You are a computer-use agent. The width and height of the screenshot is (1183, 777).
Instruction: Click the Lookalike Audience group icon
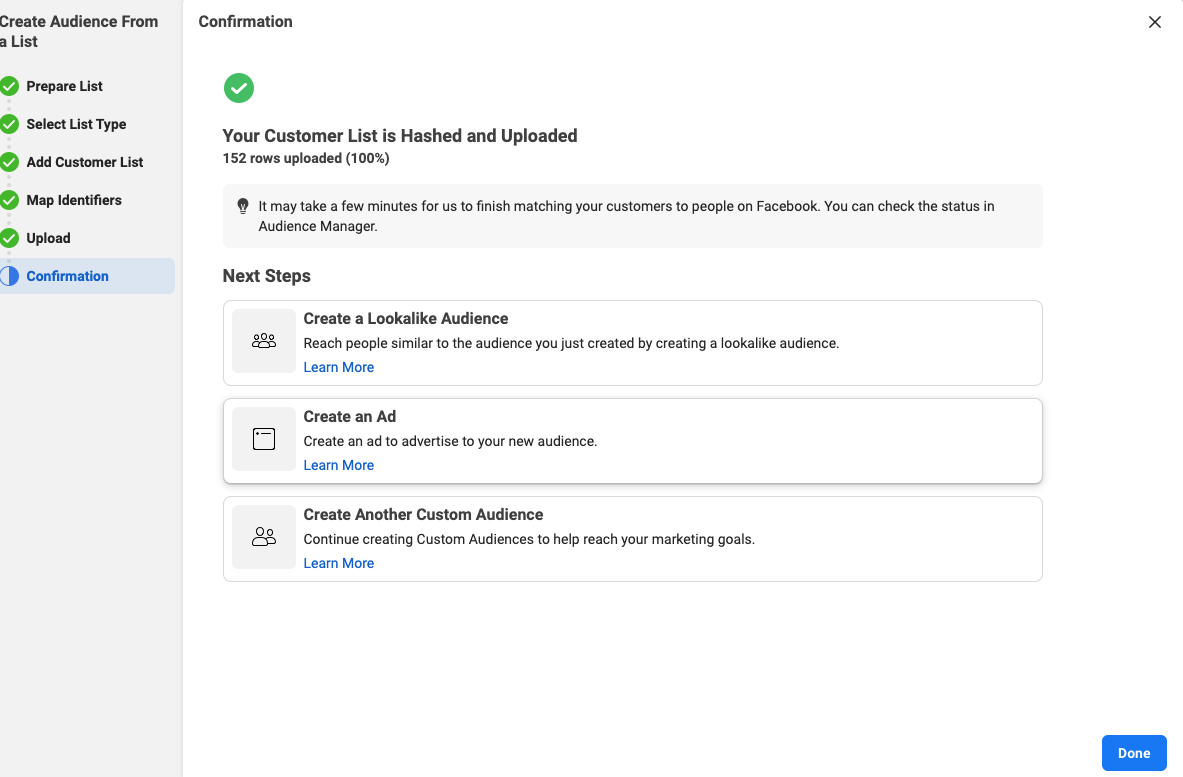(263, 341)
